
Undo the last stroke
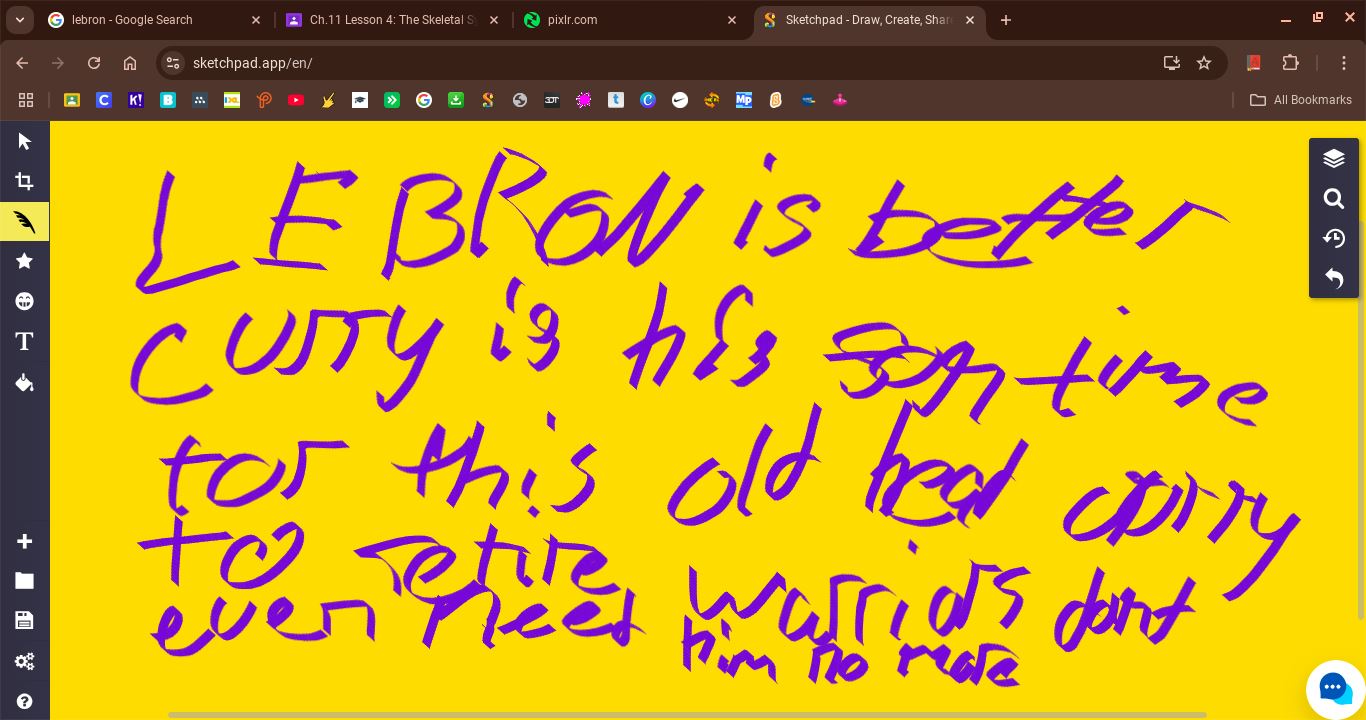pyautogui.click(x=1333, y=279)
